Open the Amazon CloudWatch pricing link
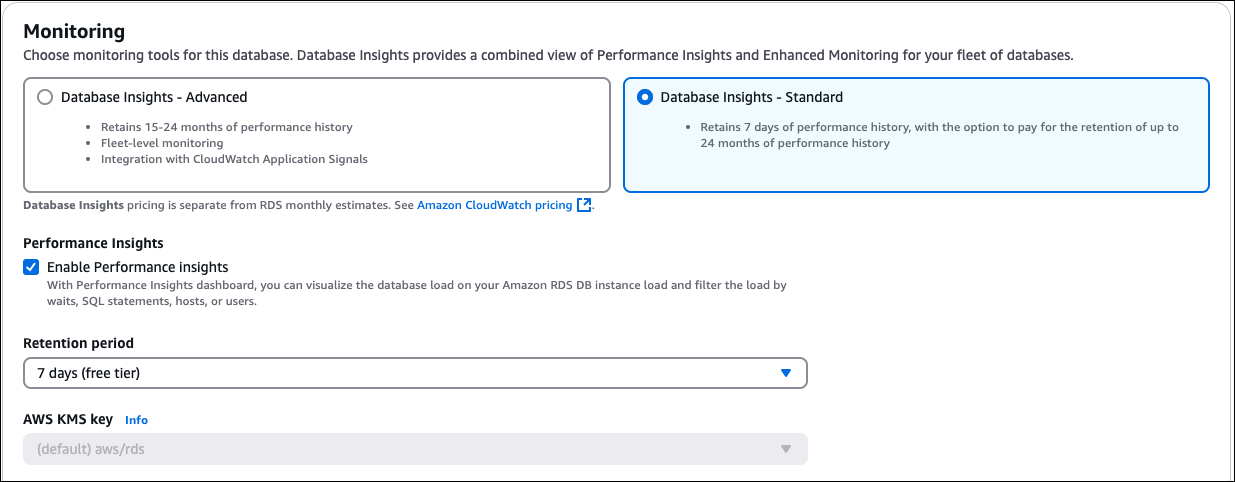1235x482 pixels. (494, 205)
